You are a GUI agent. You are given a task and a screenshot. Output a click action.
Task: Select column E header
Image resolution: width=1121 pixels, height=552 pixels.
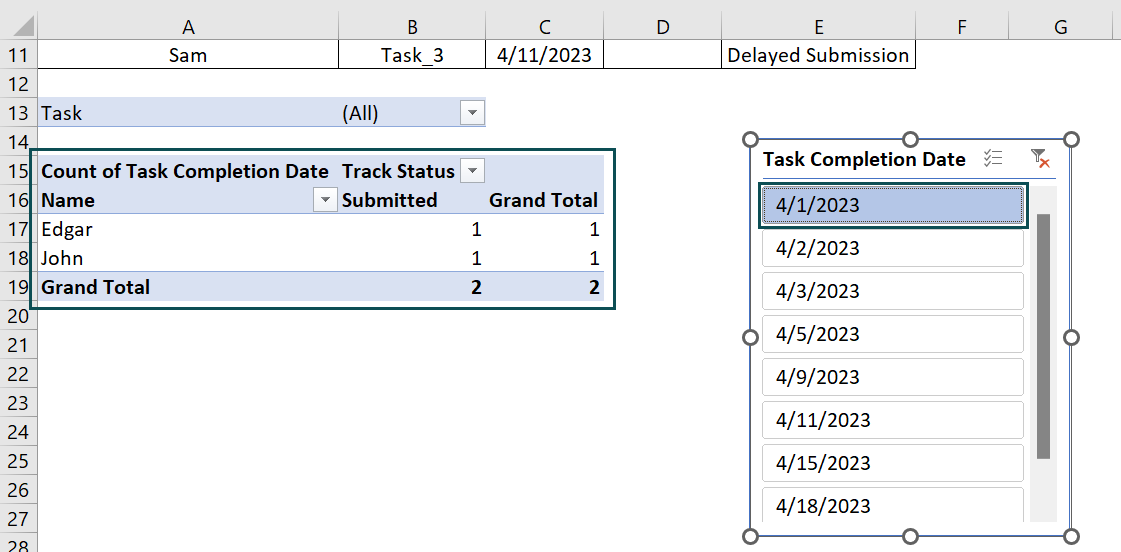(819, 27)
